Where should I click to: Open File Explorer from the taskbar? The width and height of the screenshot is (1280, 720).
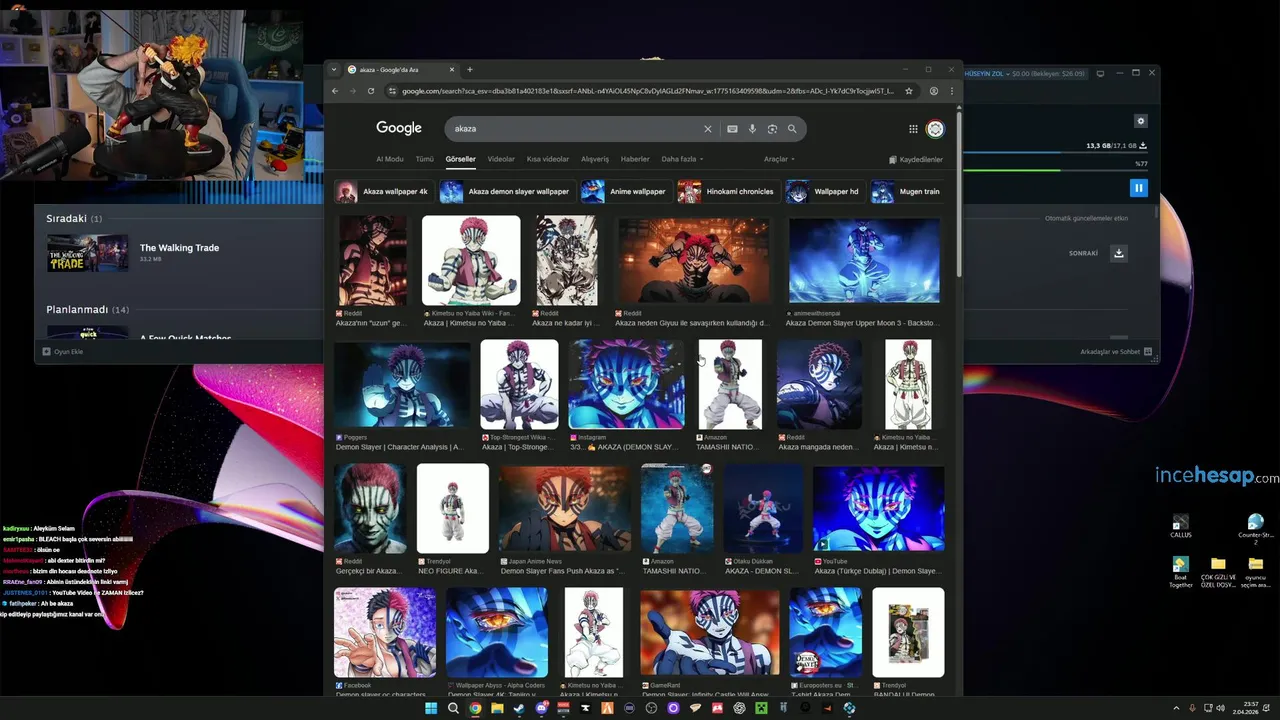497,708
